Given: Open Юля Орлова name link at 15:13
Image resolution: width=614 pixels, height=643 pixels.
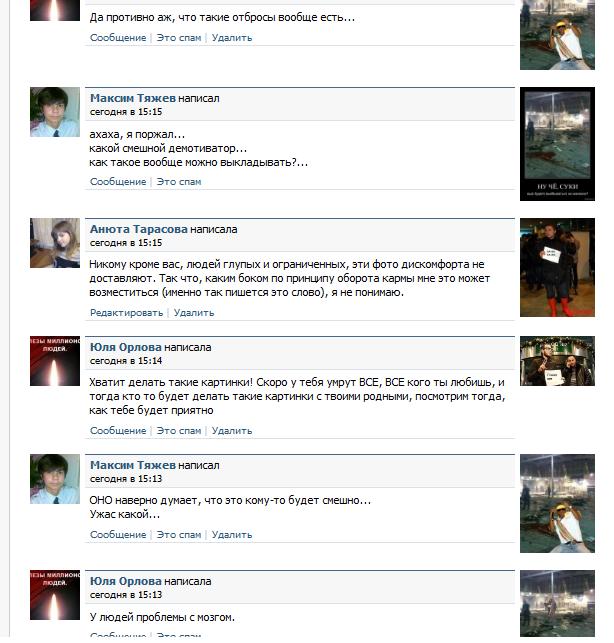Looking at the screenshot, I should click(x=126, y=581).
